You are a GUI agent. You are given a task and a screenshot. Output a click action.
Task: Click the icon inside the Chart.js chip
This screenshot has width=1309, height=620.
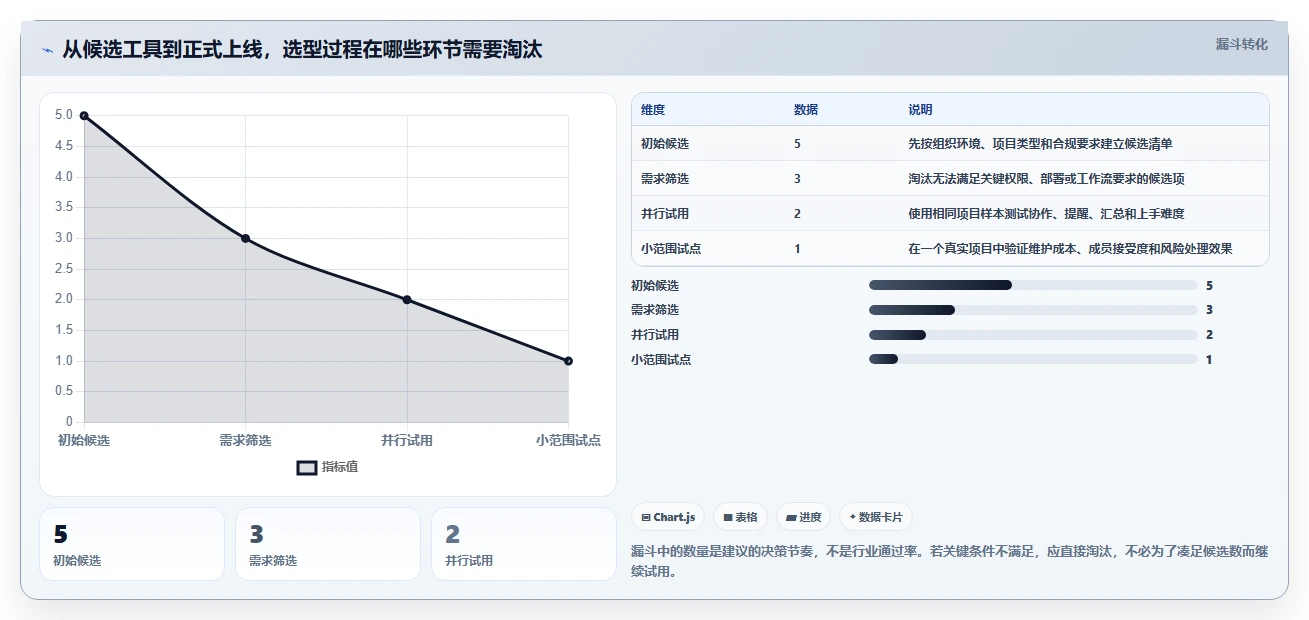[x=646, y=518]
